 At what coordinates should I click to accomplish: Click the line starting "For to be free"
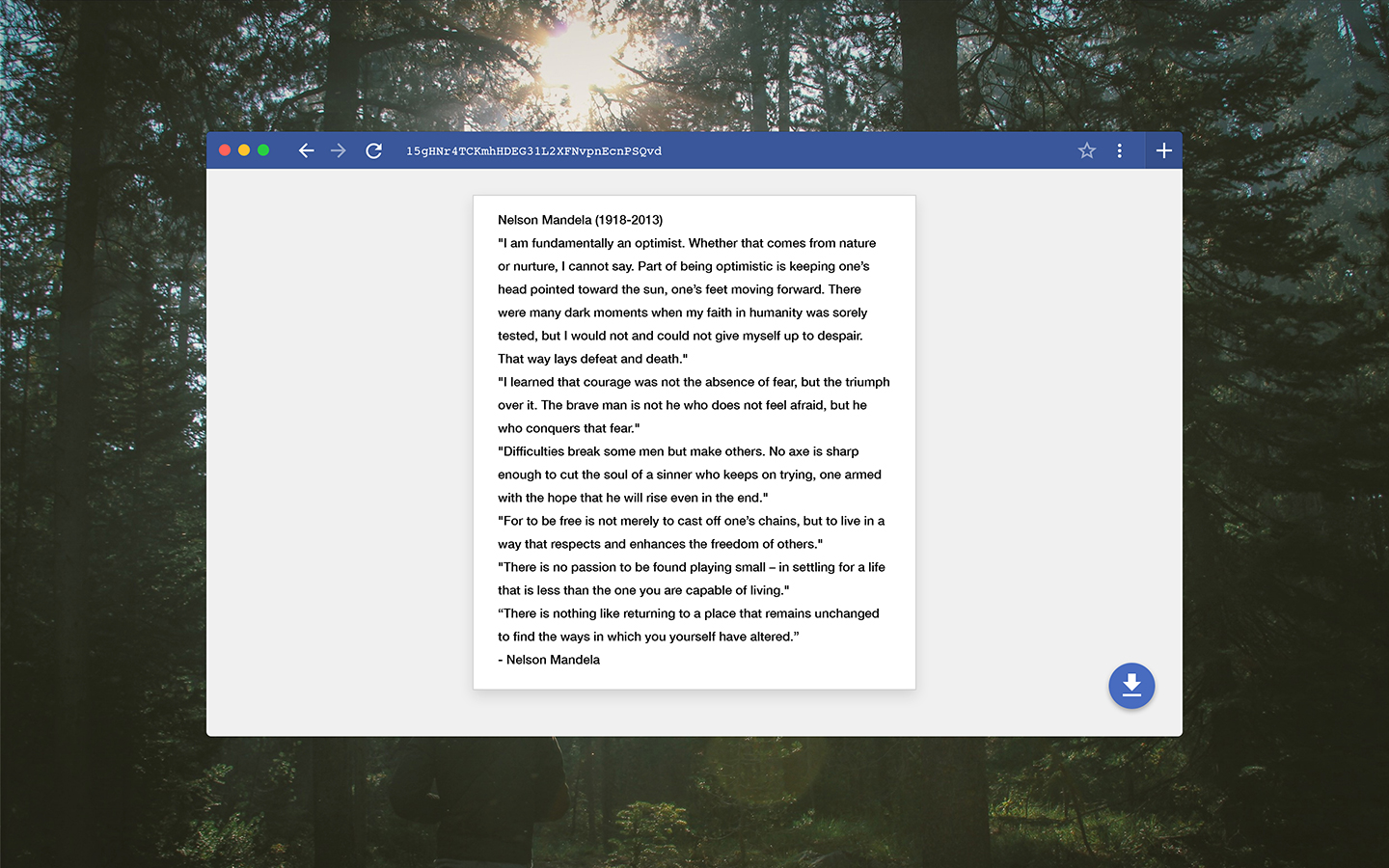(x=691, y=521)
